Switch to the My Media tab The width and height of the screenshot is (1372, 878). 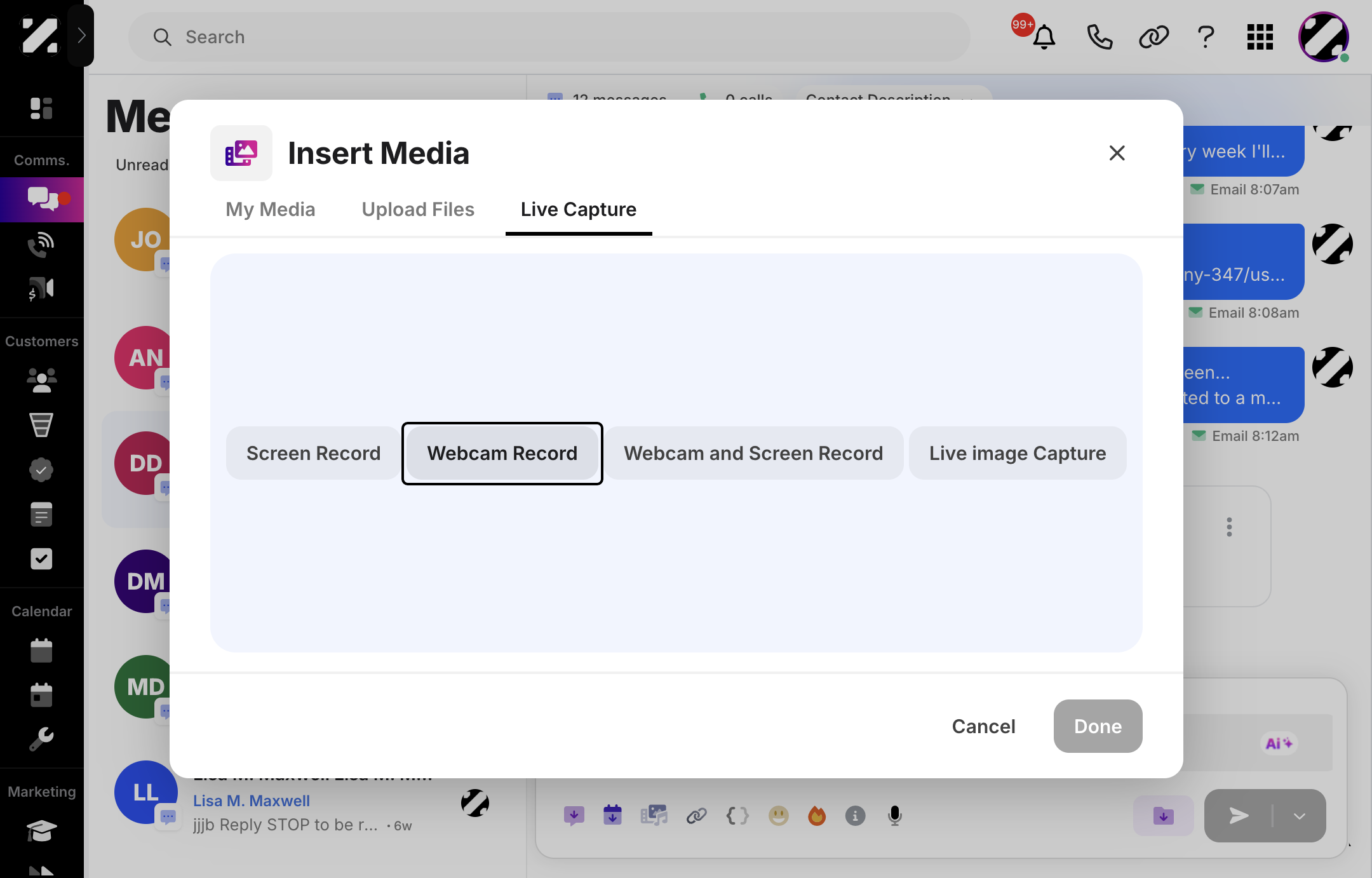[271, 209]
